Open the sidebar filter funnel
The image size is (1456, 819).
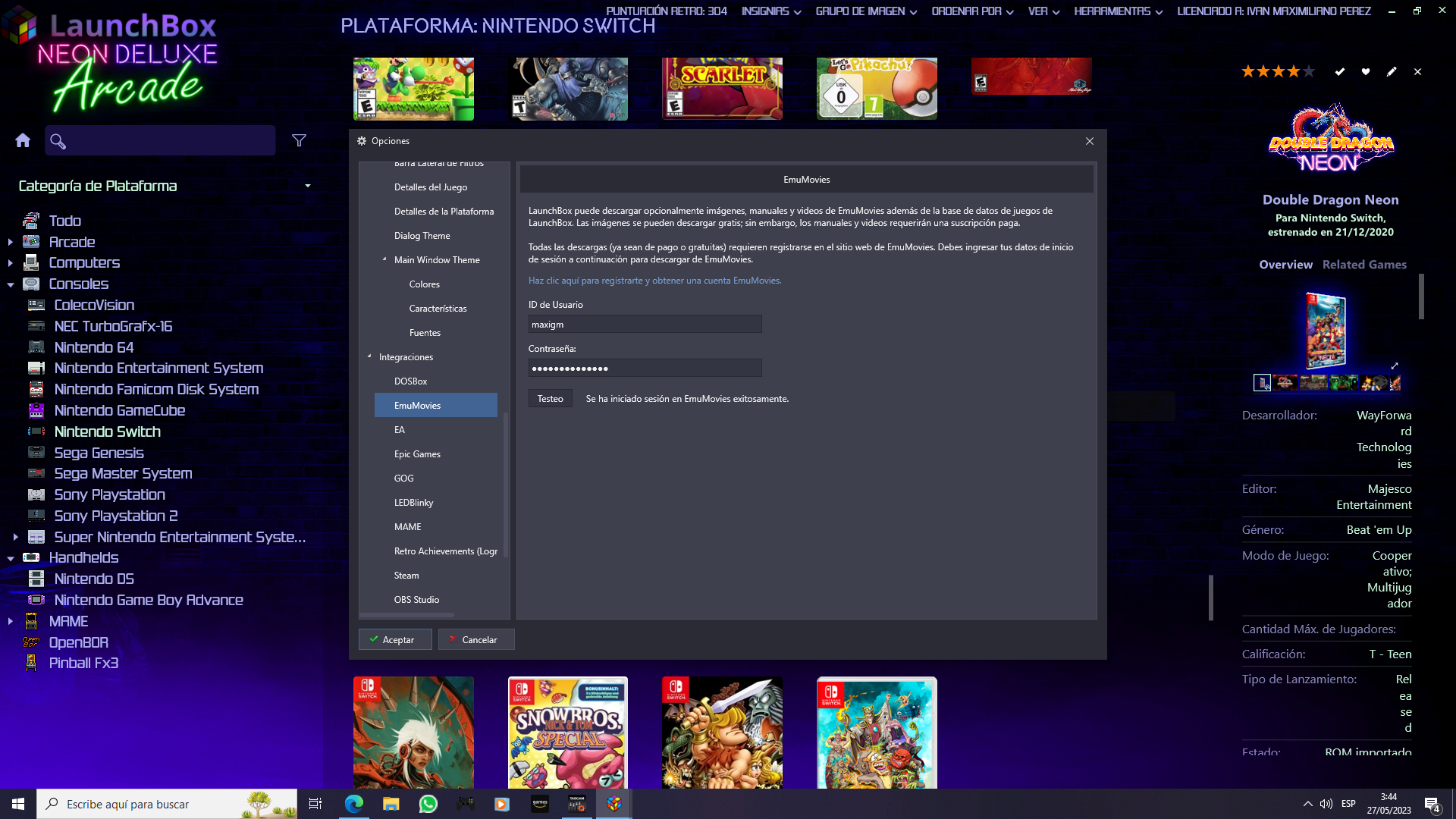point(300,140)
